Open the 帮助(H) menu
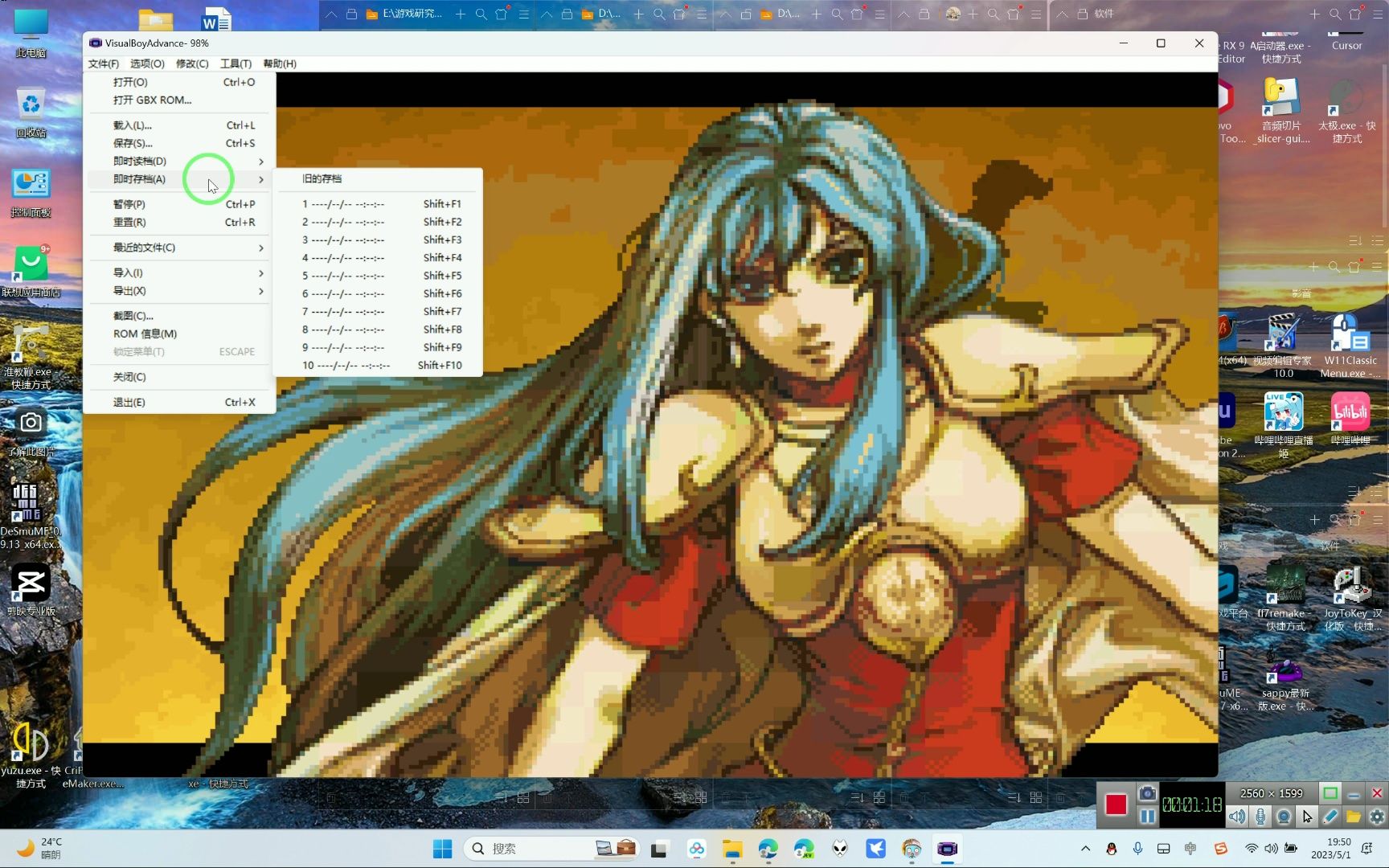The image size is (1389, 868). 280,63
